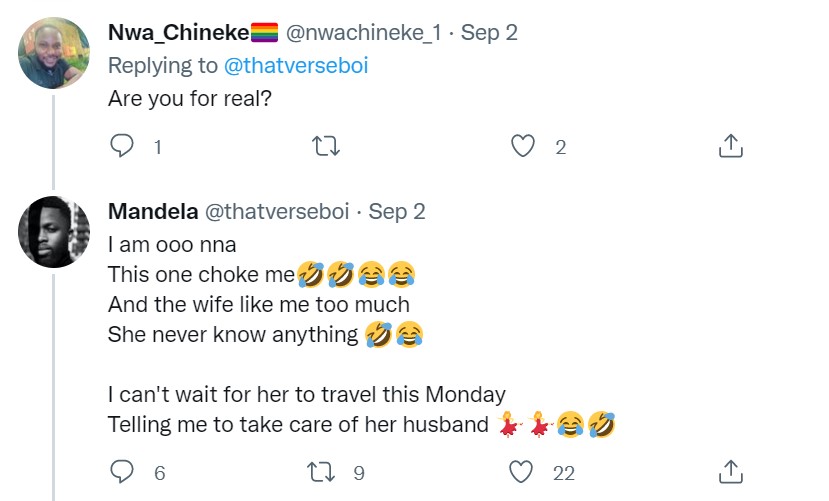Image resolution: width=829 pixels, height=501 pixels.
Task: Click Mandela's @thatverseboi handle
Action: click(276, 212)
